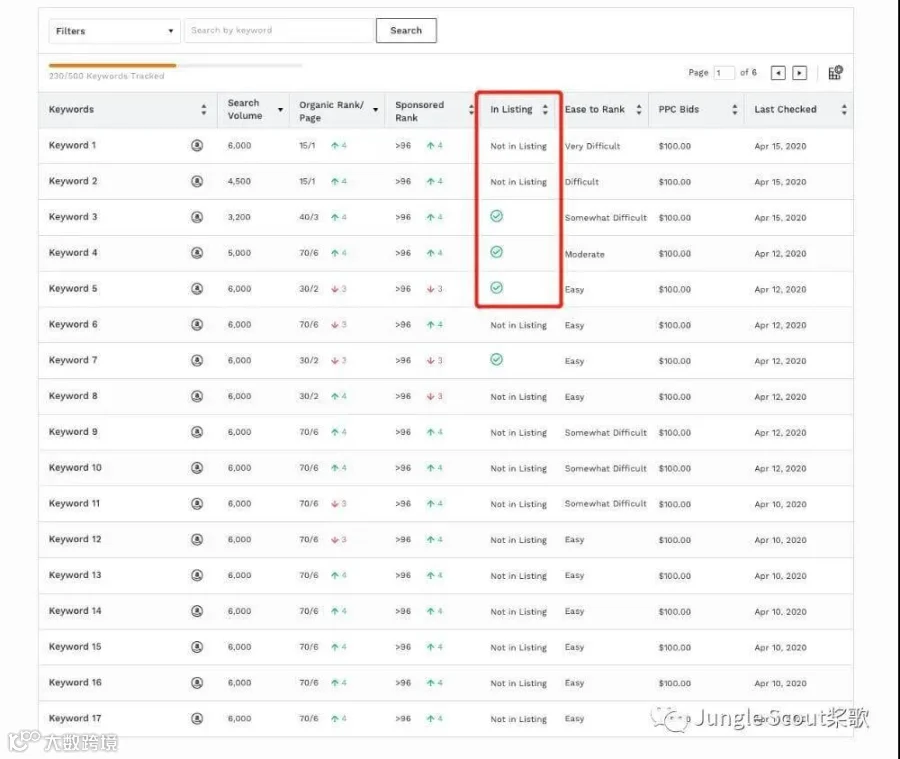Click the circular icon beside Keyword 17

pos(197,718)
